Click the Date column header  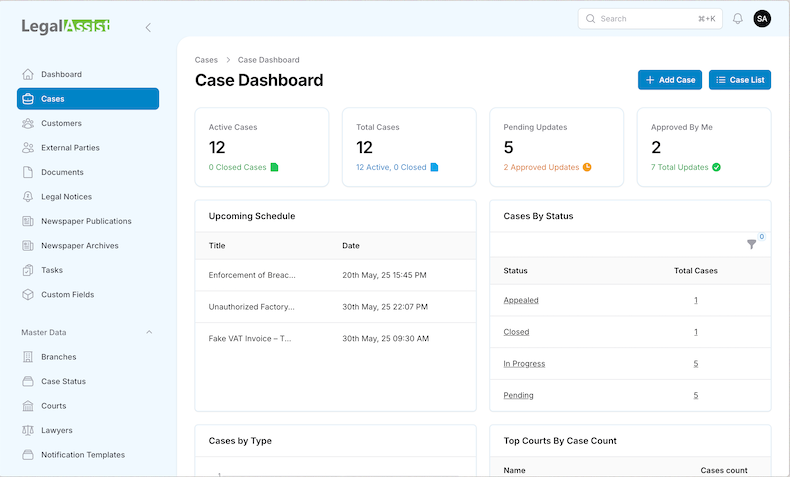coord(351,246)
